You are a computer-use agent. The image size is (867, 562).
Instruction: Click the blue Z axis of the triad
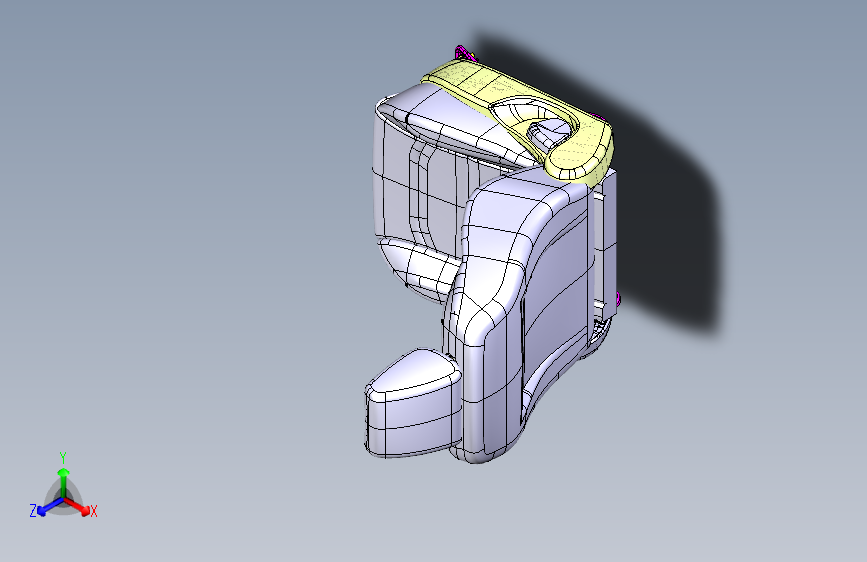coord(50,507)
